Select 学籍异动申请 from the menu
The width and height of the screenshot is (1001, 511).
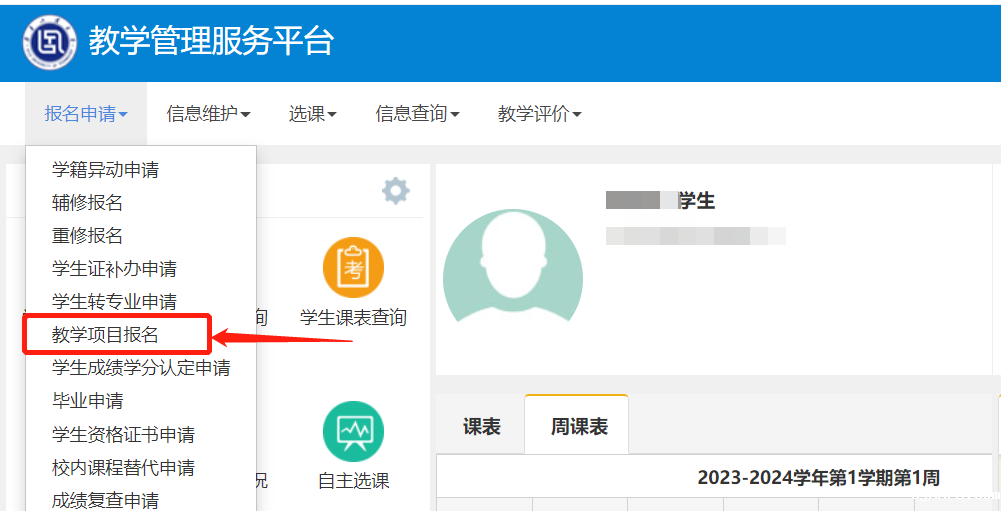click(105, 170)
